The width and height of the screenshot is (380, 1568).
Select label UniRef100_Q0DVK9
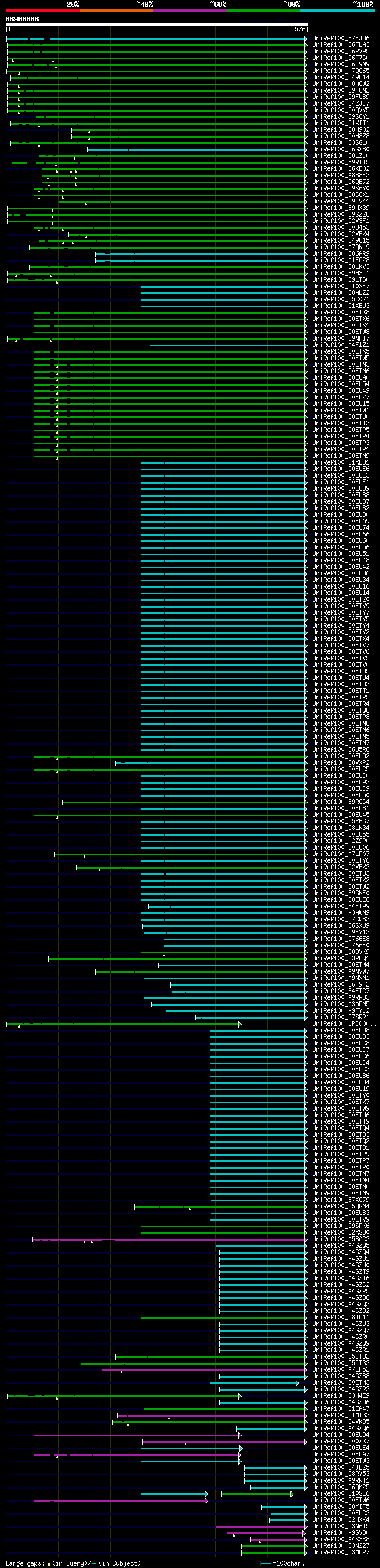[341, 952]
